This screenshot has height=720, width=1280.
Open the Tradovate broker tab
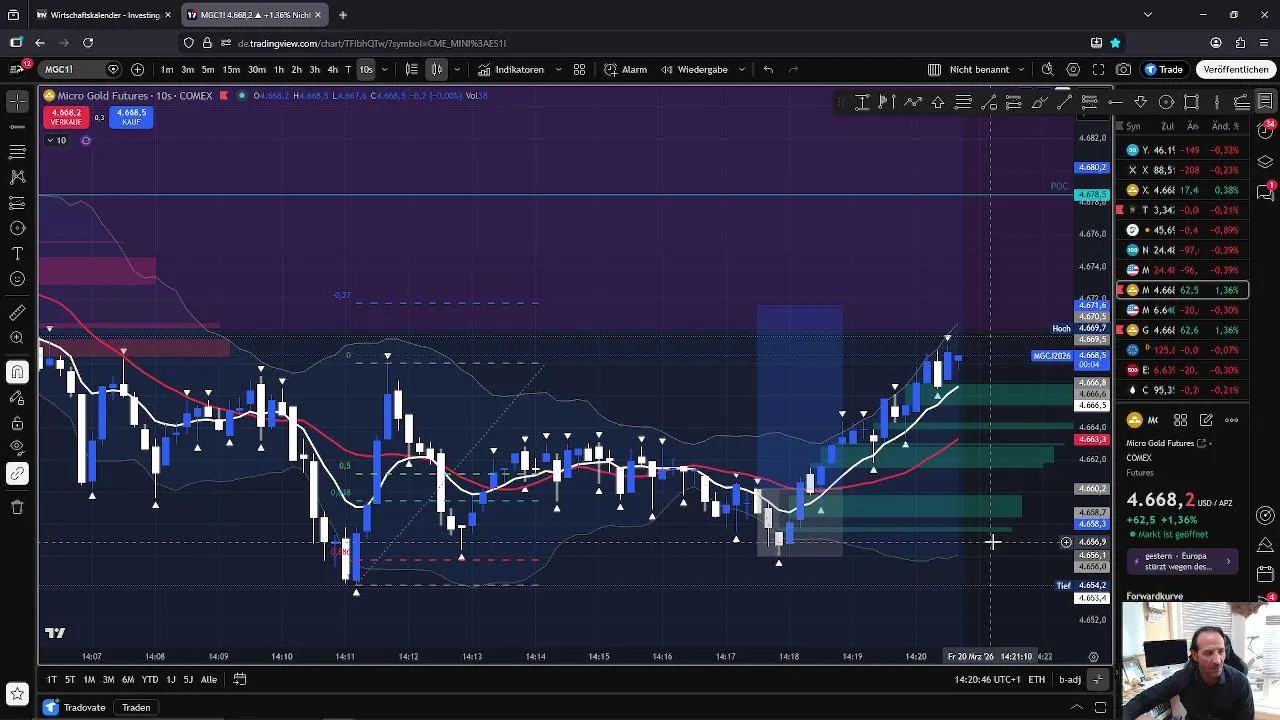(76, 707)
